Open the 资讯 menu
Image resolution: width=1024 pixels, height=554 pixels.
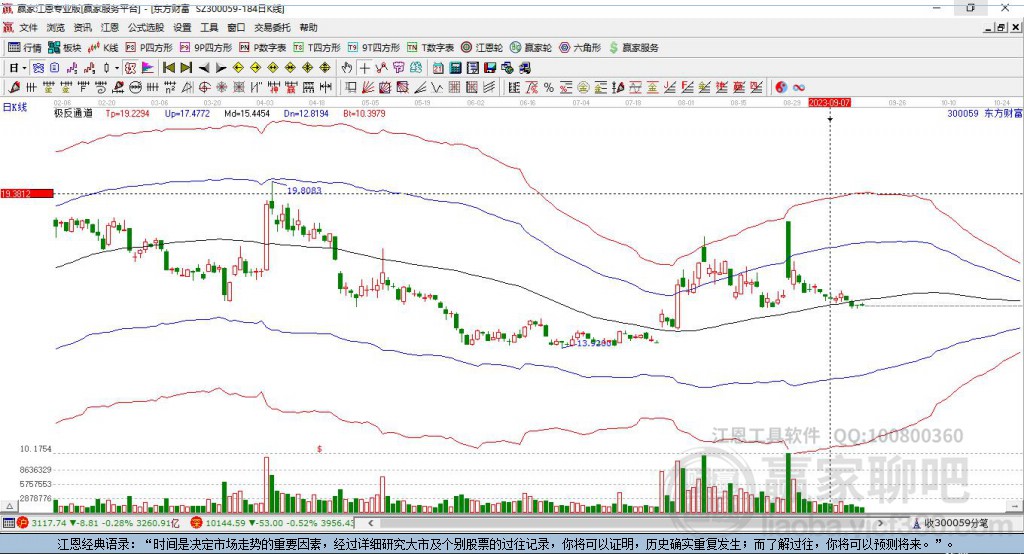click(x=82, y=27)
